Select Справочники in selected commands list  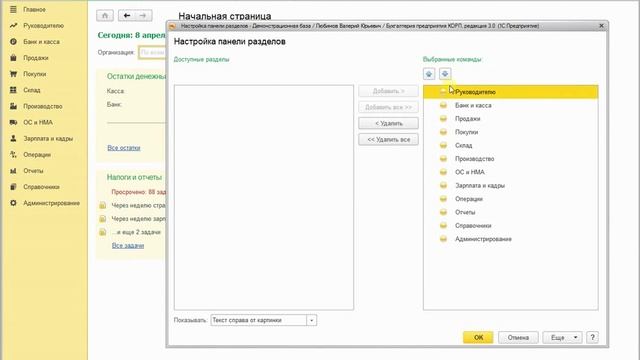[511, 226]
